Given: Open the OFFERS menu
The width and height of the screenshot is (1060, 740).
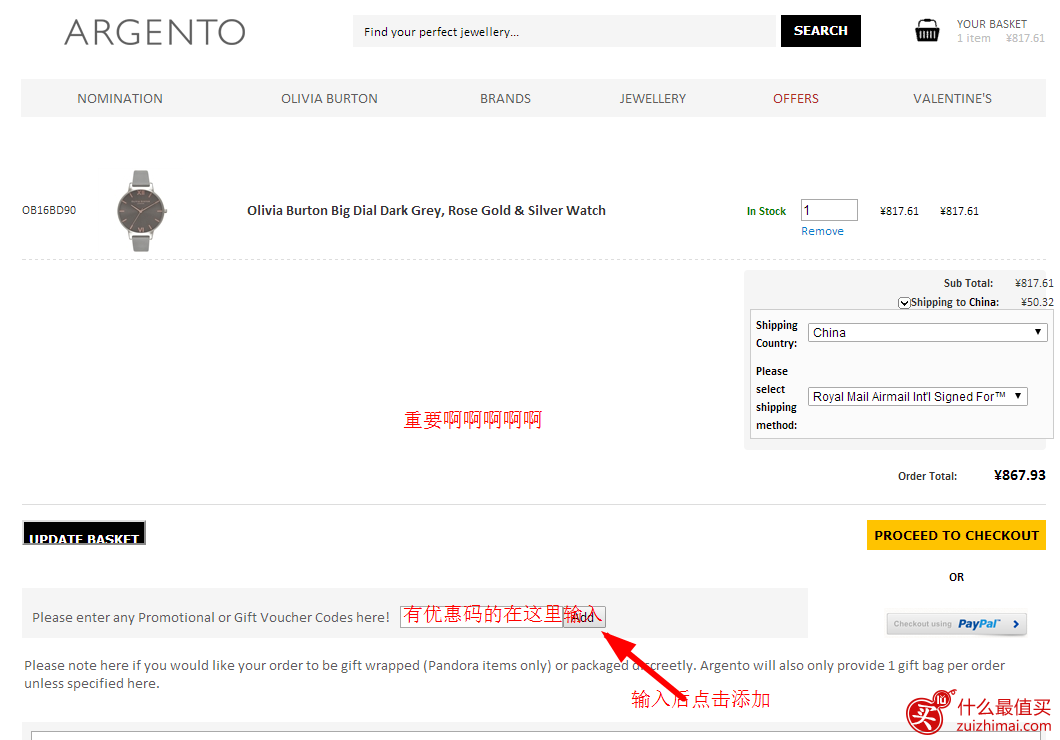Looking at the screenshot, I should click(796, 99).
